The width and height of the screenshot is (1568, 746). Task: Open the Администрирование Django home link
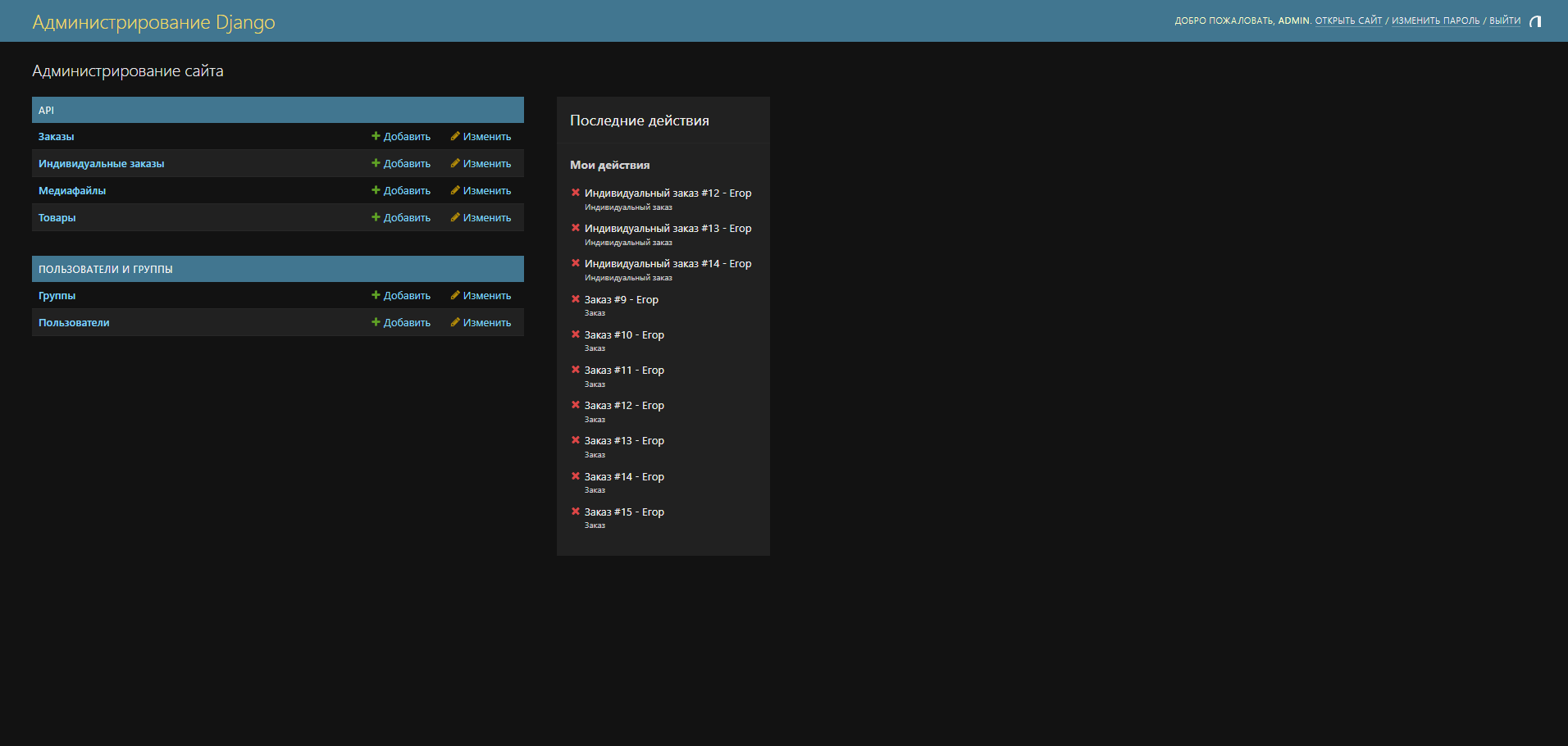[x=153, y=22]
